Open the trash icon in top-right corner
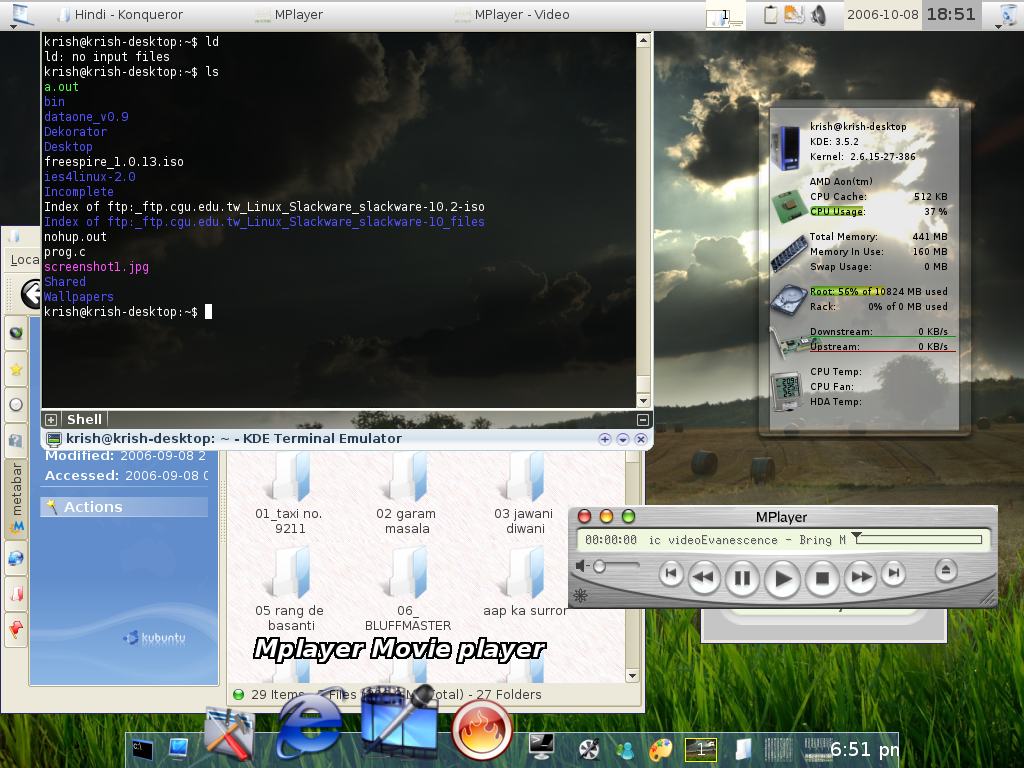This screenshot has width=1024, height=768. coord(1010,14)
